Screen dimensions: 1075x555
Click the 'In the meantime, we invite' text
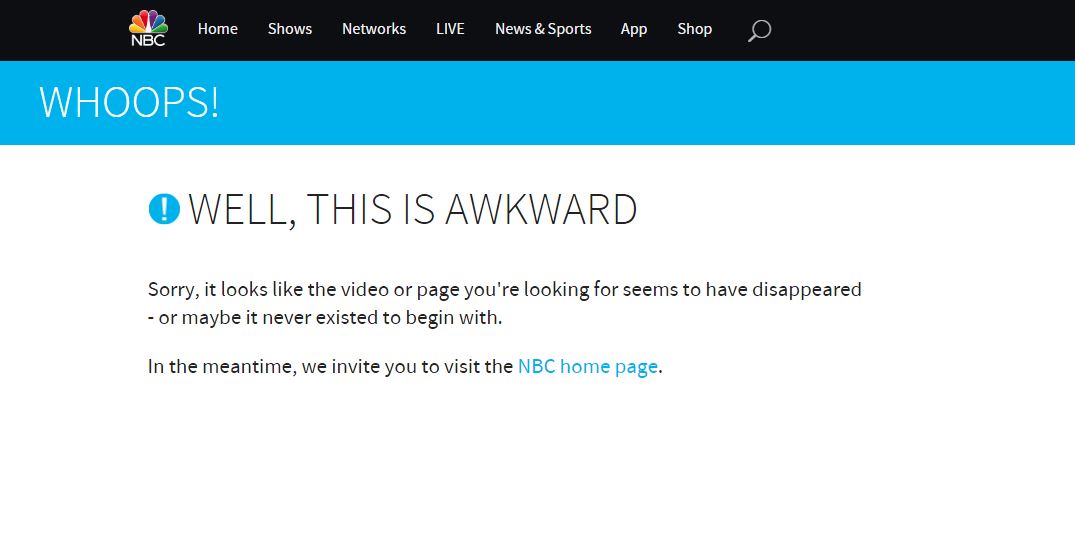point(330,366)
